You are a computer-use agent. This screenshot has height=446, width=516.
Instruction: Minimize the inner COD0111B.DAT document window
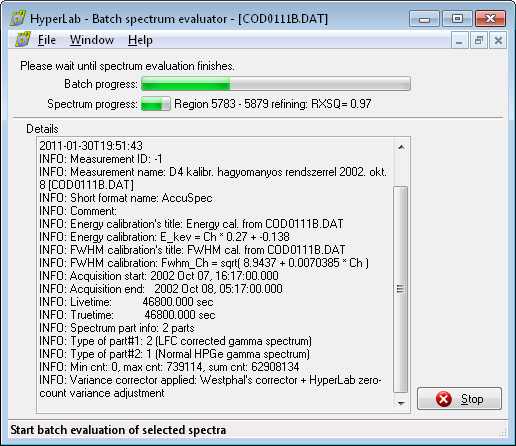click(x=460, y=41)
